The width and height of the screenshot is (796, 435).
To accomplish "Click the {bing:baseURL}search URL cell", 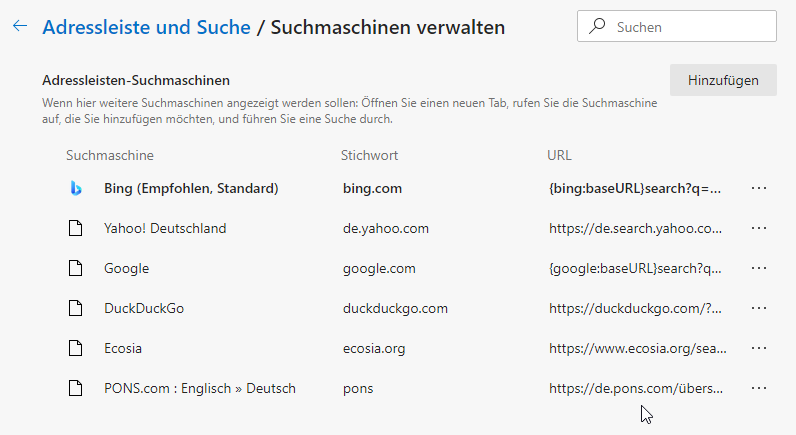I will coord(635,188).
